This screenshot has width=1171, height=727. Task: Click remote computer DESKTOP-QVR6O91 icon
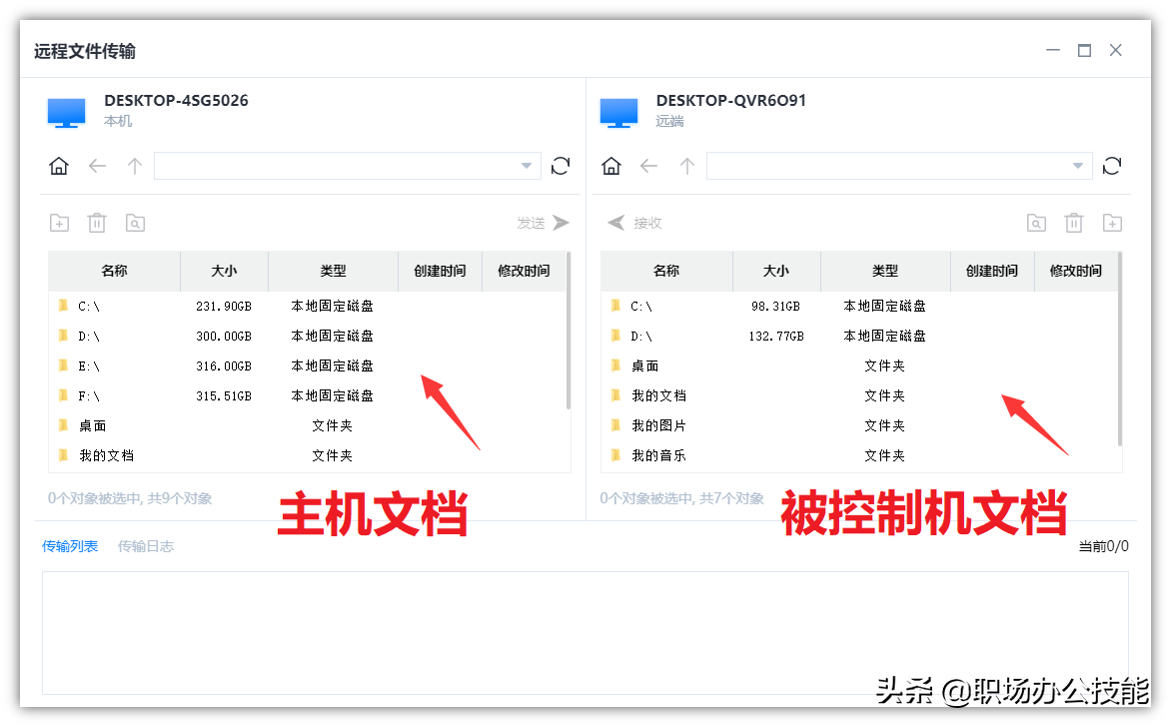pyautogui.click(x=619, y=113)
